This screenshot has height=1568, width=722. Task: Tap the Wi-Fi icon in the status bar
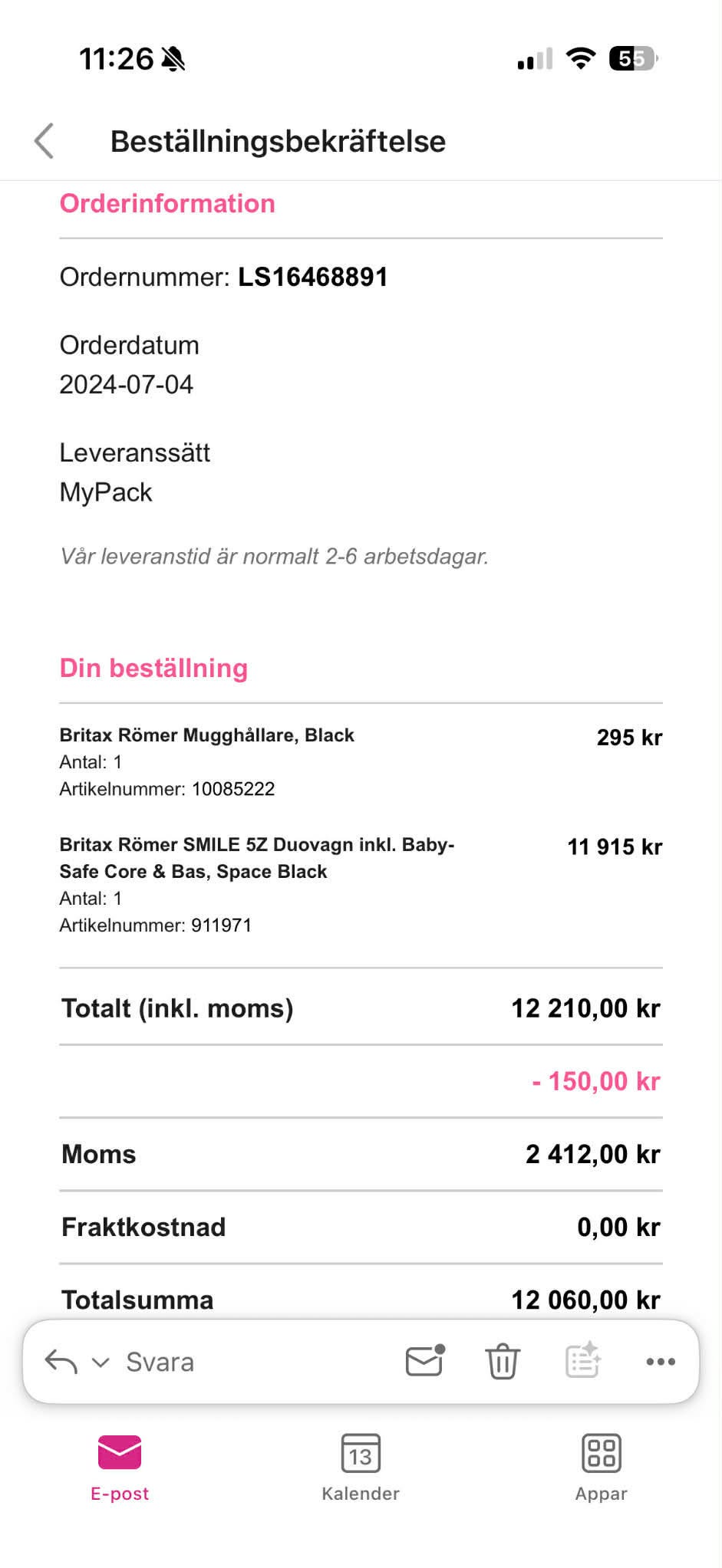click(x=581, y=58)
